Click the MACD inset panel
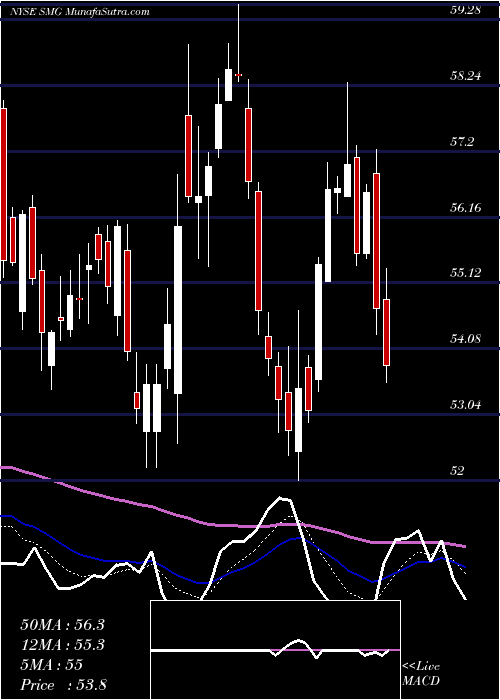Image resolution: width=500 pixels, height=700 pixels. click(x=275, y=650)
